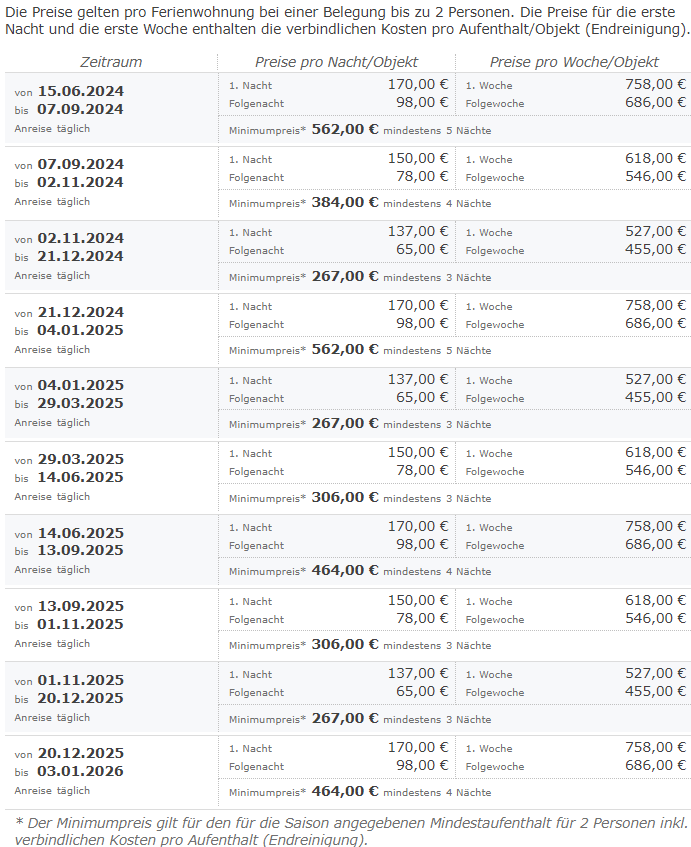
Task: Click the Preise pro Nacht/Objekt header
Action: 336,62
